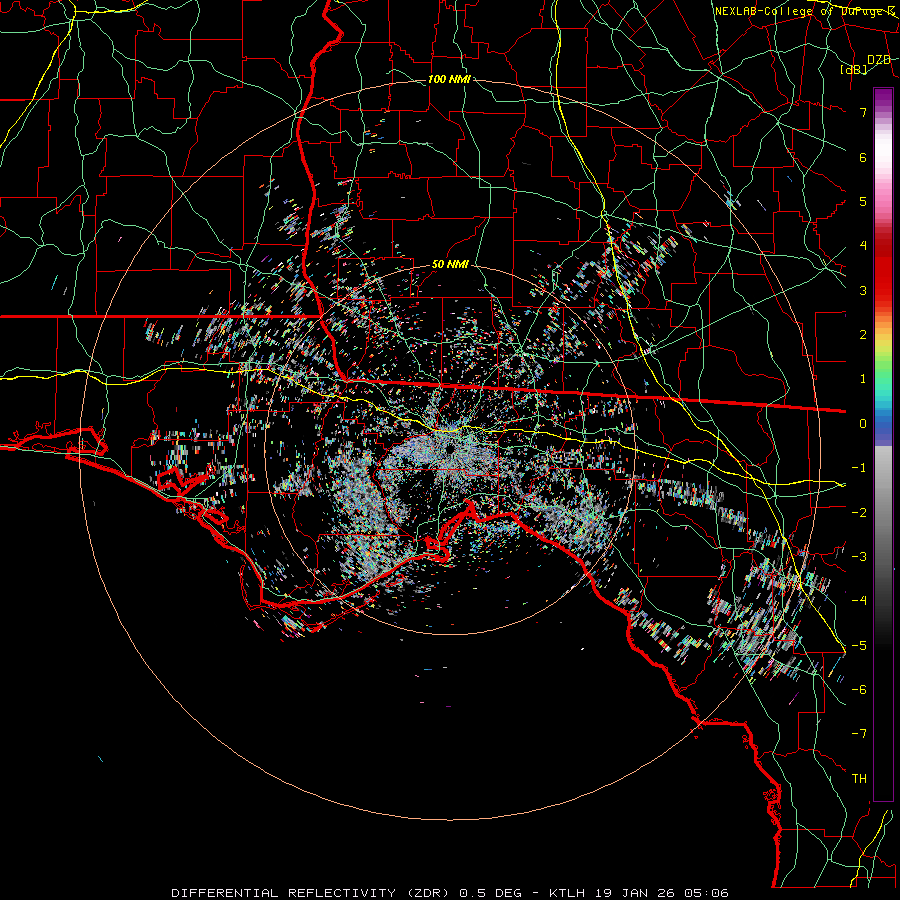
Task: Click the 100 NMI range ring label
Action: coord(449,79)
